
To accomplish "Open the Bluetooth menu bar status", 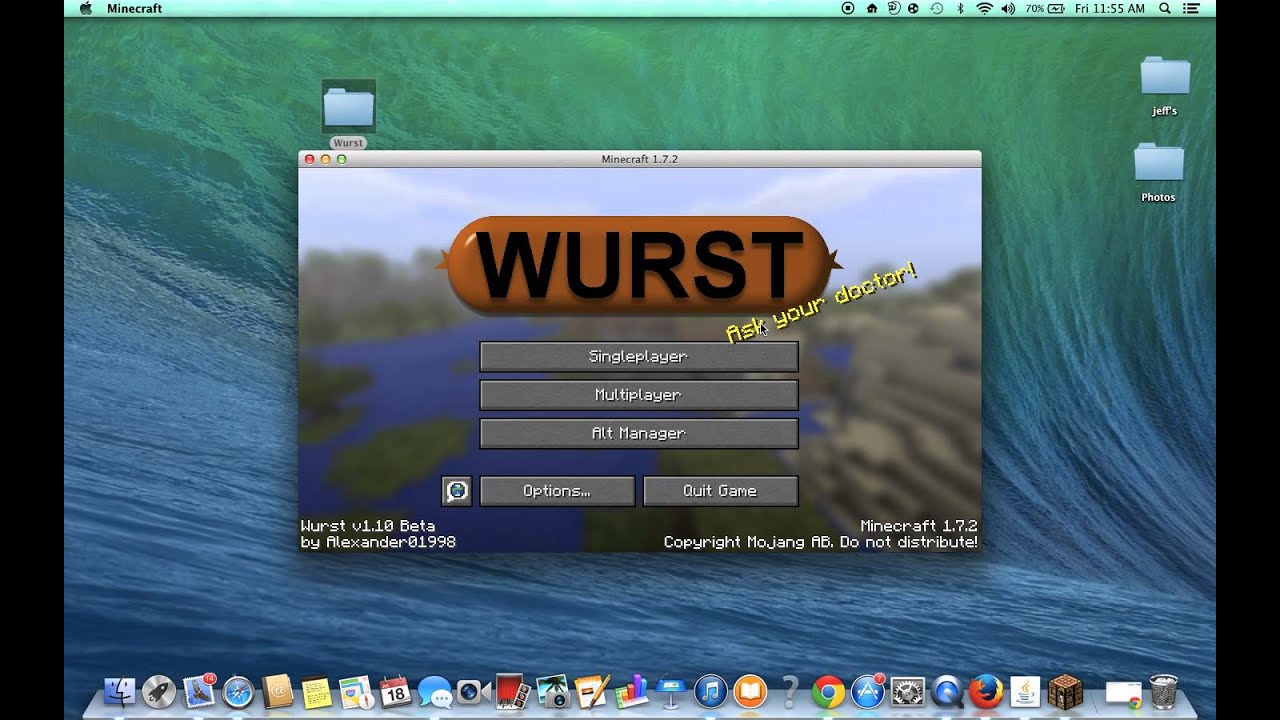I will (961, 8).
